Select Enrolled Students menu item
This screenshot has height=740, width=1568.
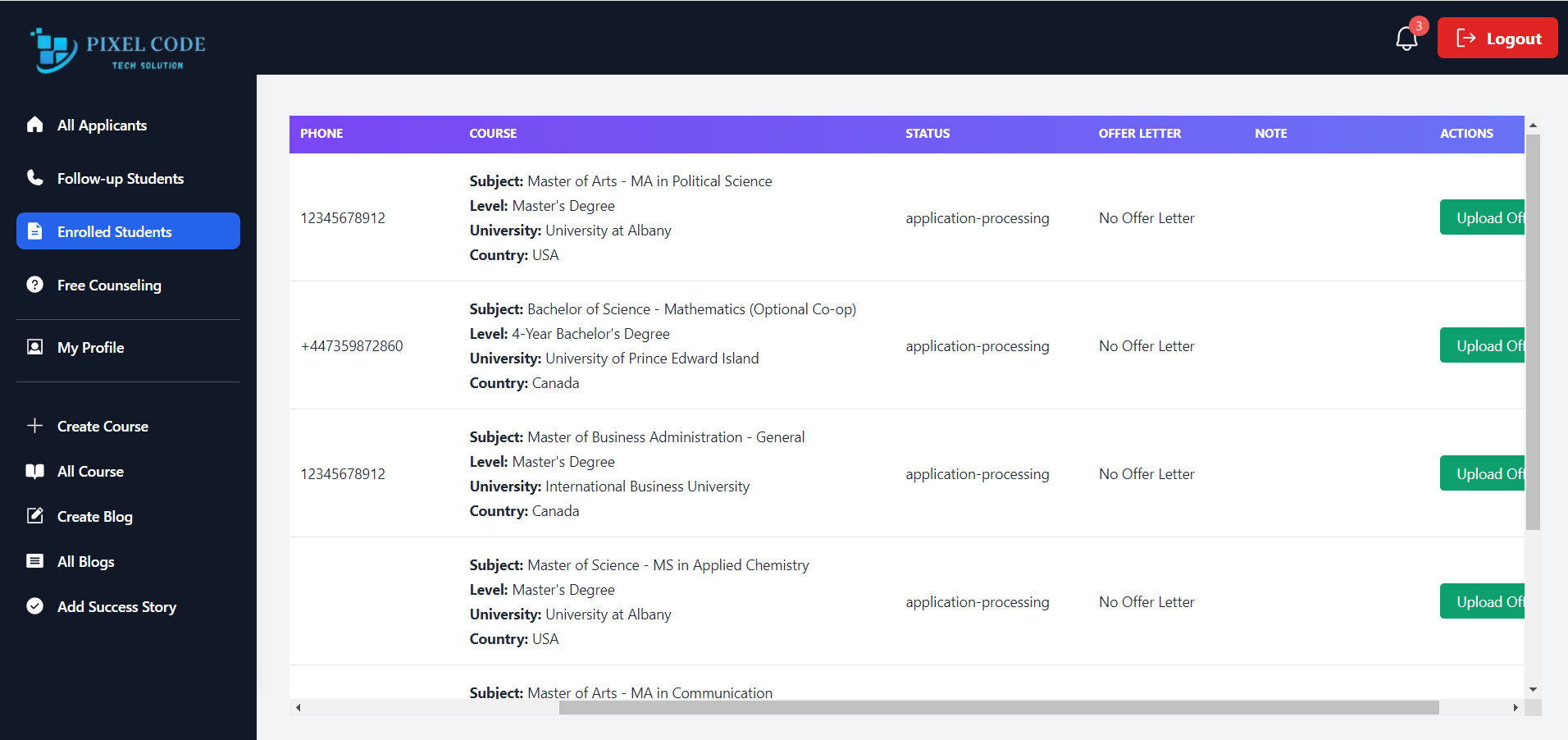128,231
